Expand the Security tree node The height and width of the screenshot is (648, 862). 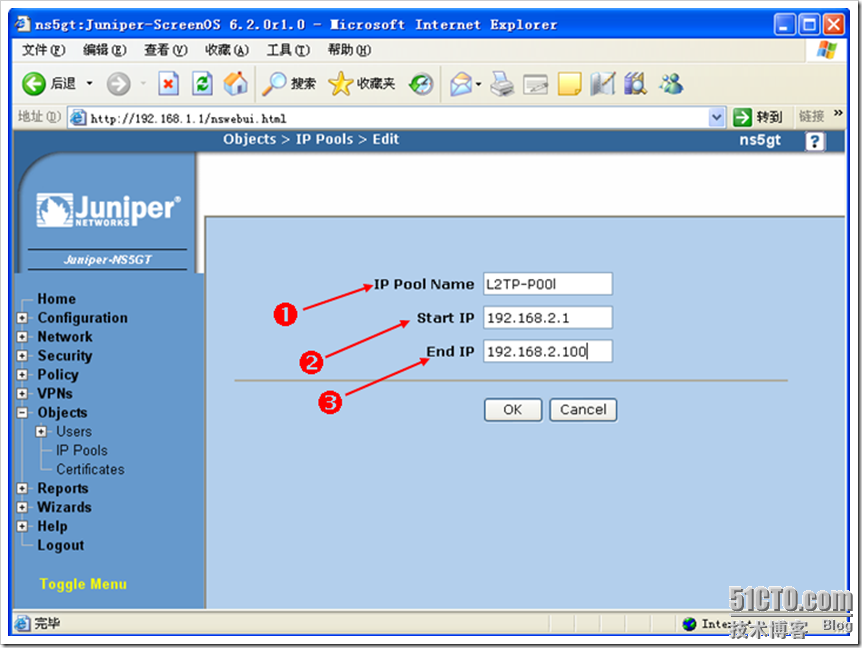[x=22, y=356]
